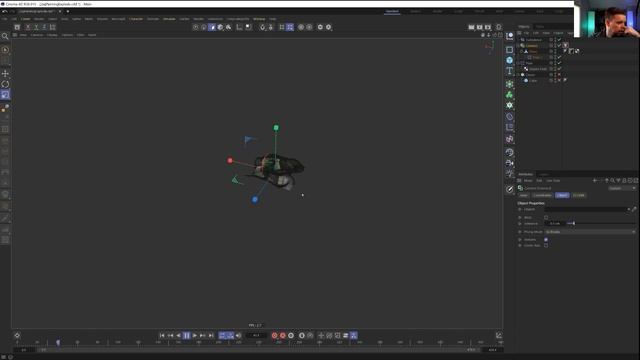Open the Coordinates tab in Attributes
The width and height of the screenshot is (640, 360).
click(x=542, y=195)
